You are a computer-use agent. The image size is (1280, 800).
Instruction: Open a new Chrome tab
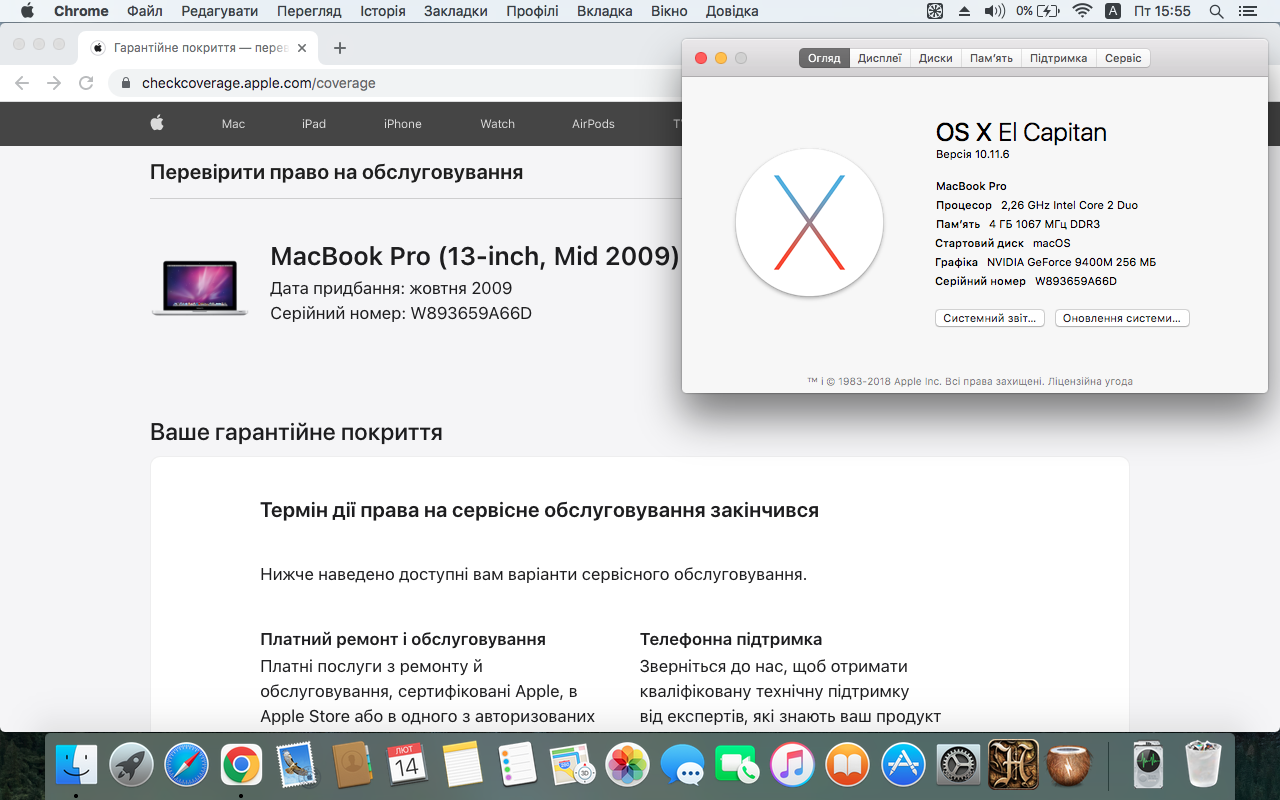(x=340, y=48)
